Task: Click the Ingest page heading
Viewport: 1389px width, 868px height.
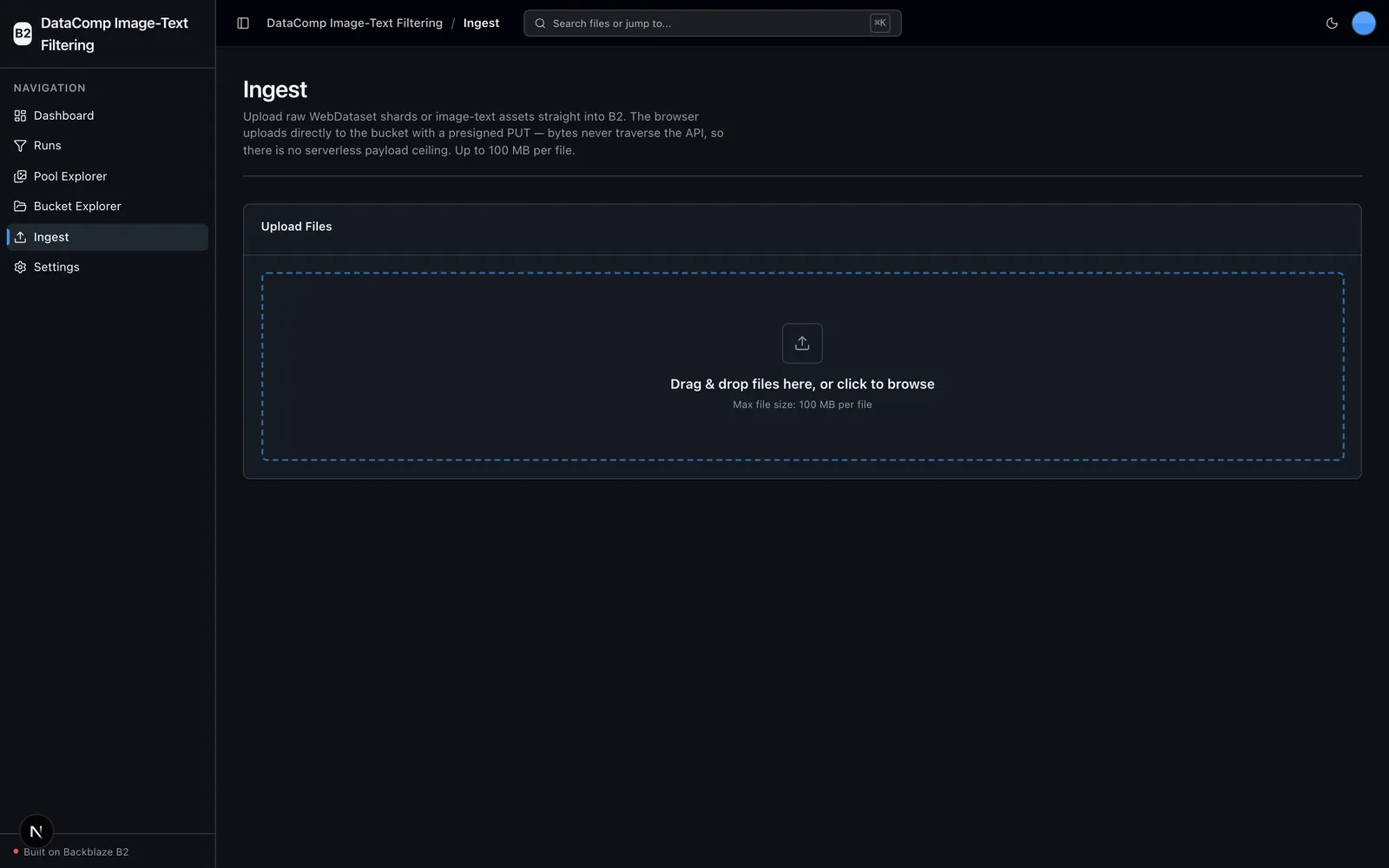Action: click(275, 89)
